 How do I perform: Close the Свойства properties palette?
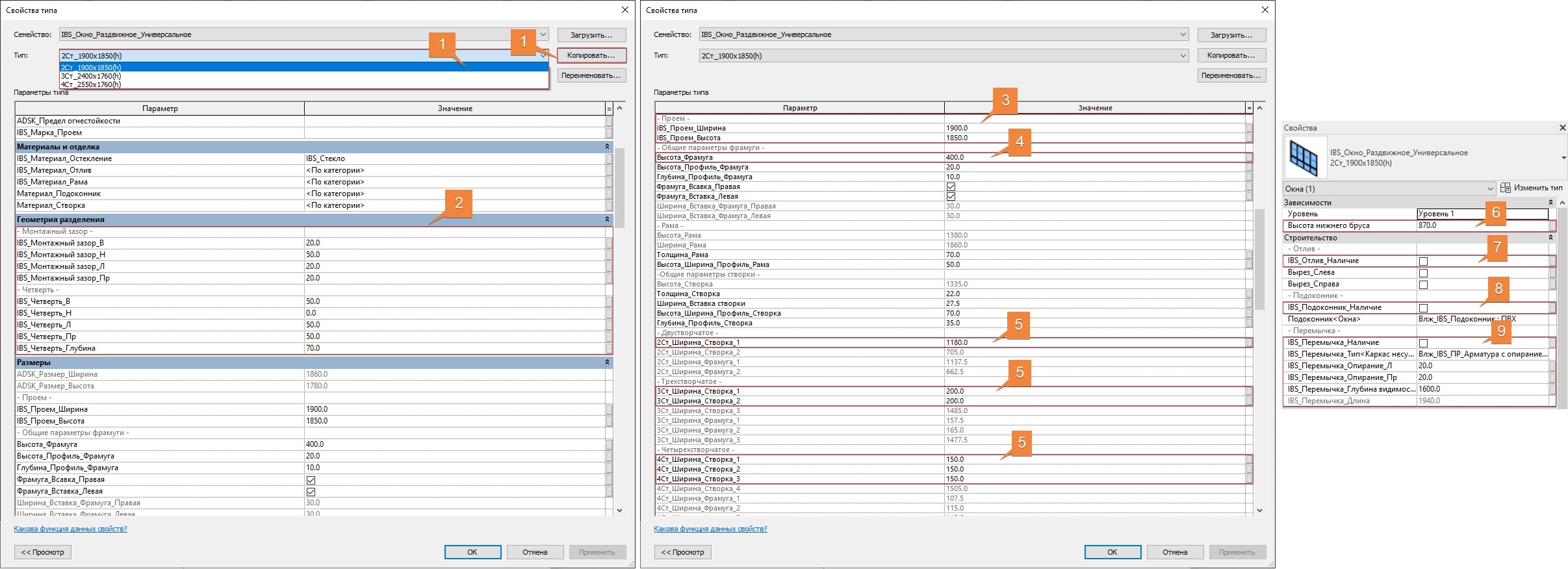click(x=1562, y=128)
